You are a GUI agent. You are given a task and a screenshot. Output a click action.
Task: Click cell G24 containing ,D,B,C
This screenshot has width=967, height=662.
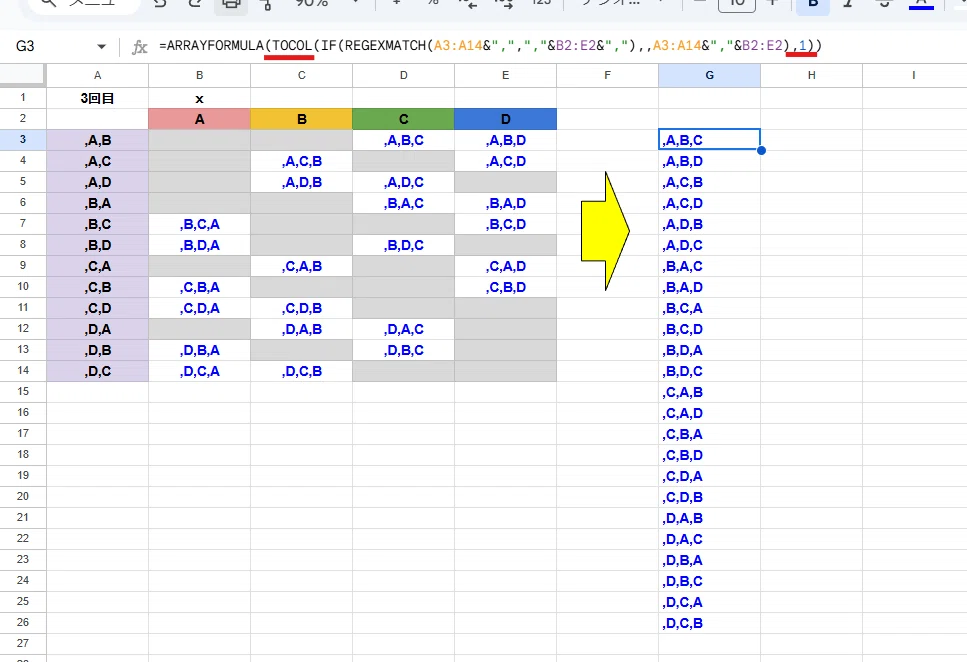click(709, 581)
